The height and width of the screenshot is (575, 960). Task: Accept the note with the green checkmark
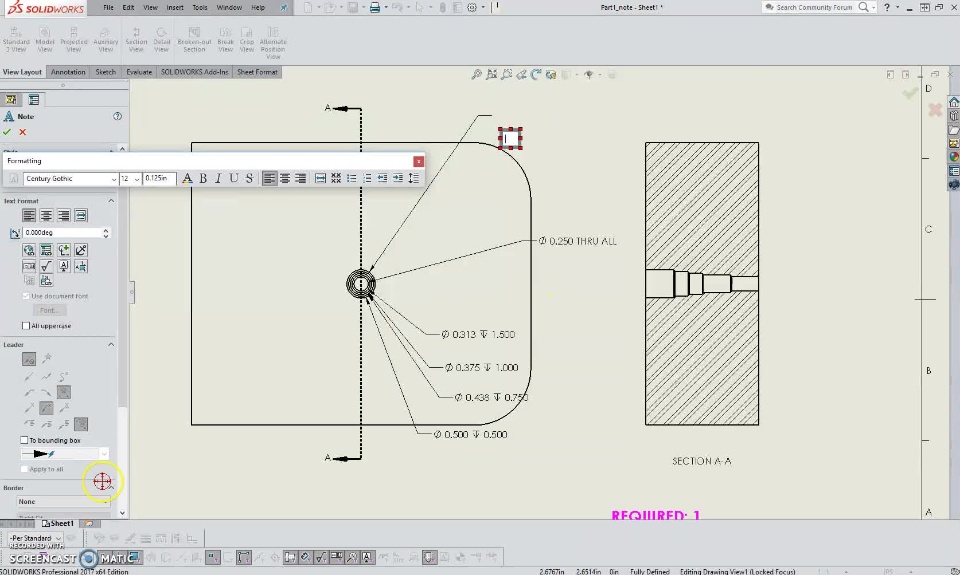[7, 132]
